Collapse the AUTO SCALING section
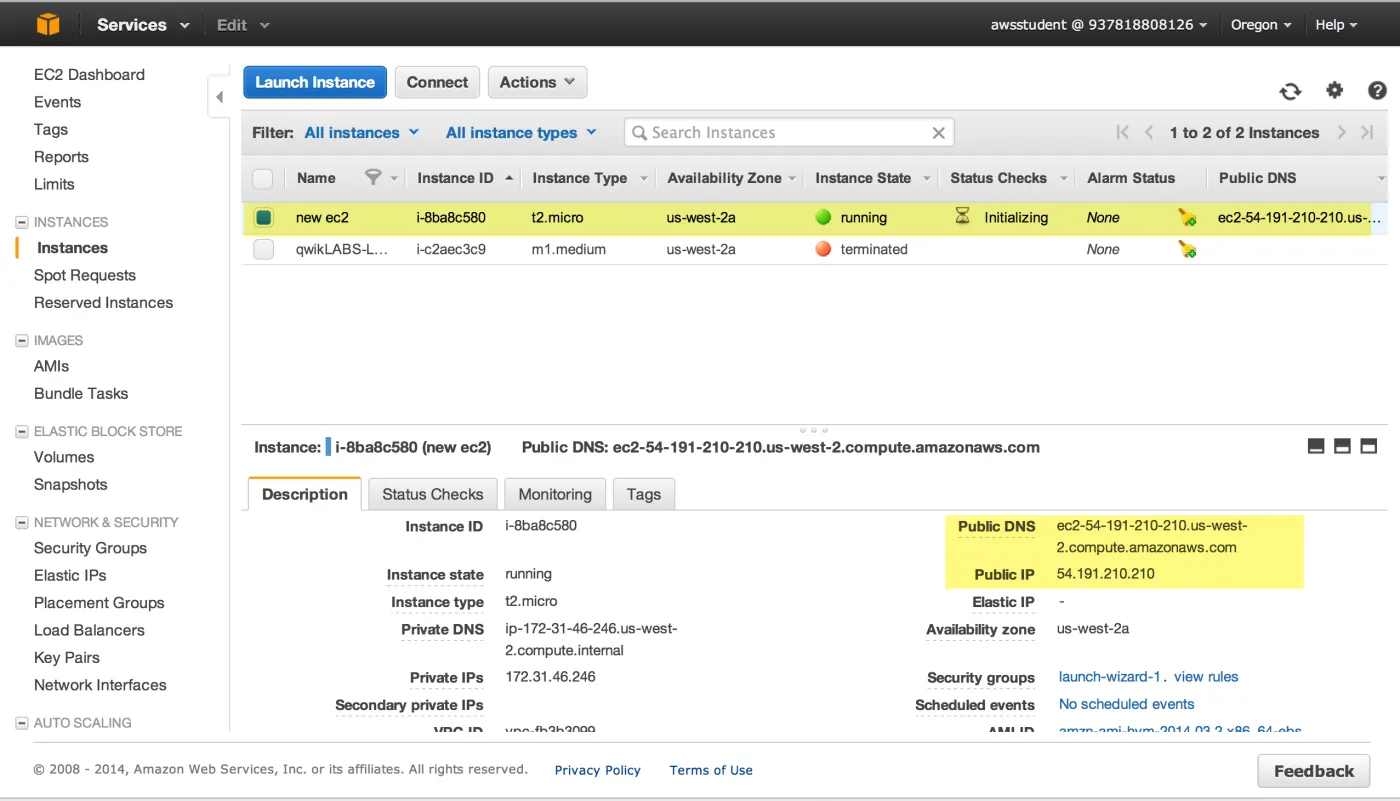The width and height of the screenshot is (1400, 801). pos(22,722)
